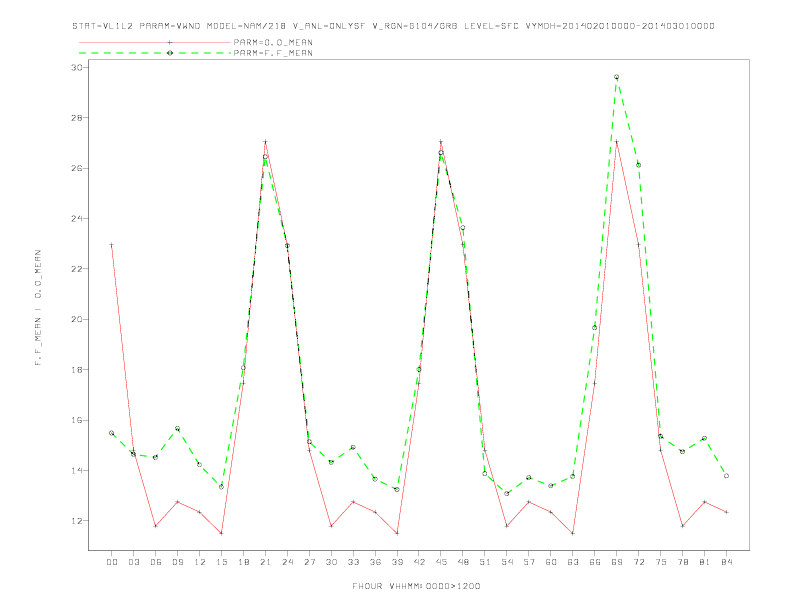Click the x-axis forecast hour label 09
Screen dimensions: 792x612
point(177,562)
